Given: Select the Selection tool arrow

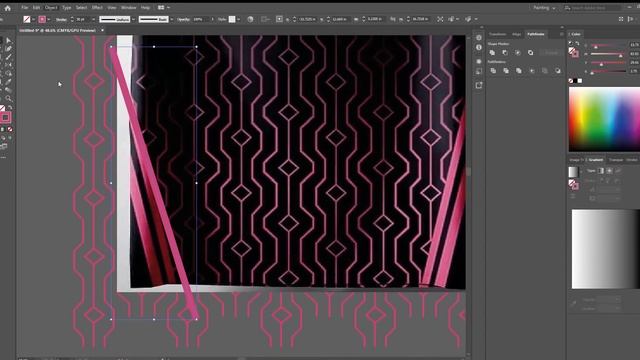Looking at the screenshot, I should point(9,40).
